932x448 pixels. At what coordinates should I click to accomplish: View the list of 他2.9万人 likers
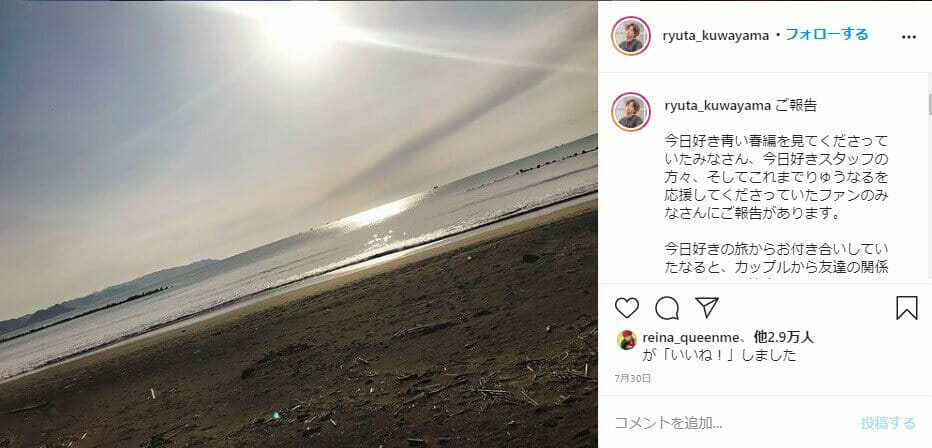point(784,337)
